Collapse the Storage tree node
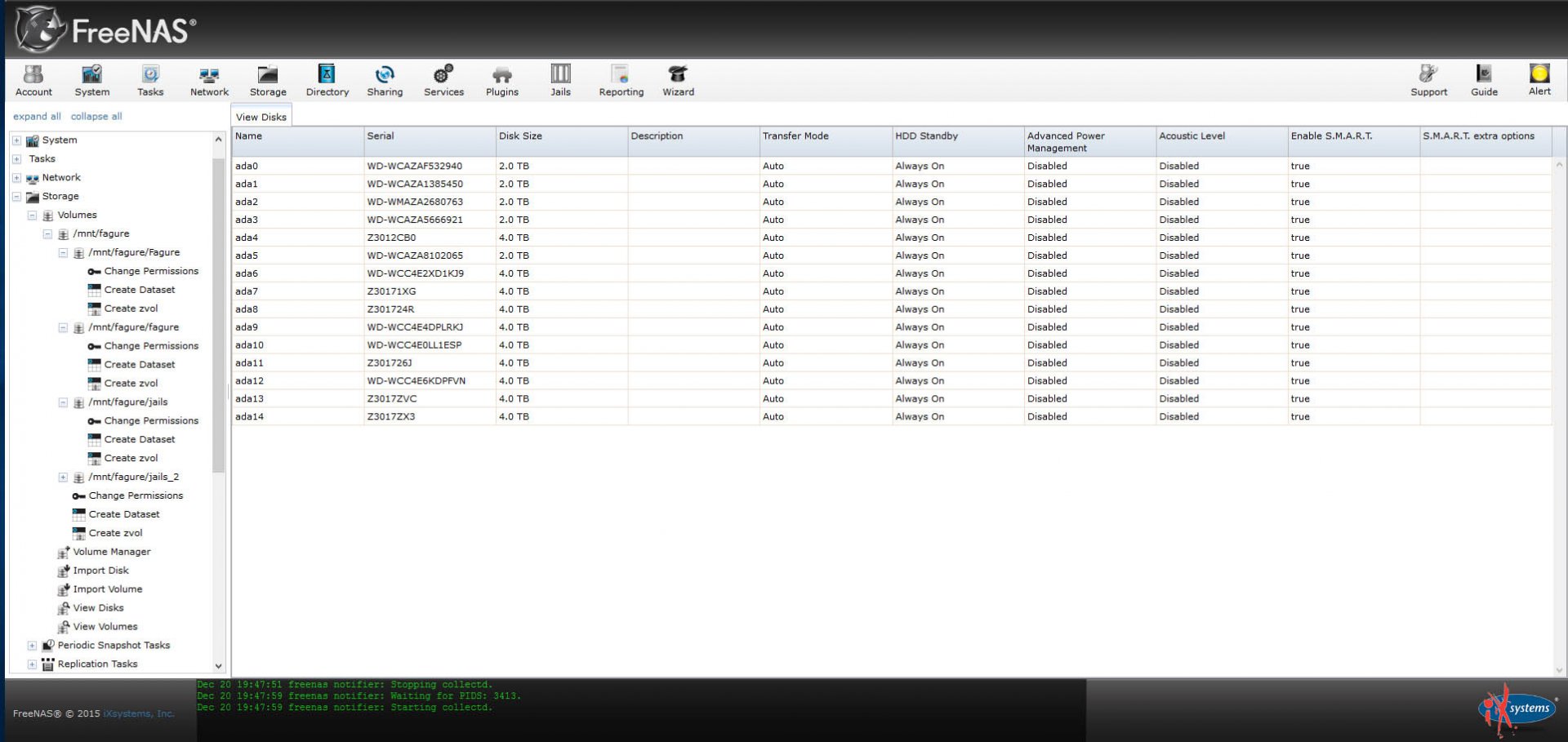The height and width of the screenshot is (742, 1568). 16,197
